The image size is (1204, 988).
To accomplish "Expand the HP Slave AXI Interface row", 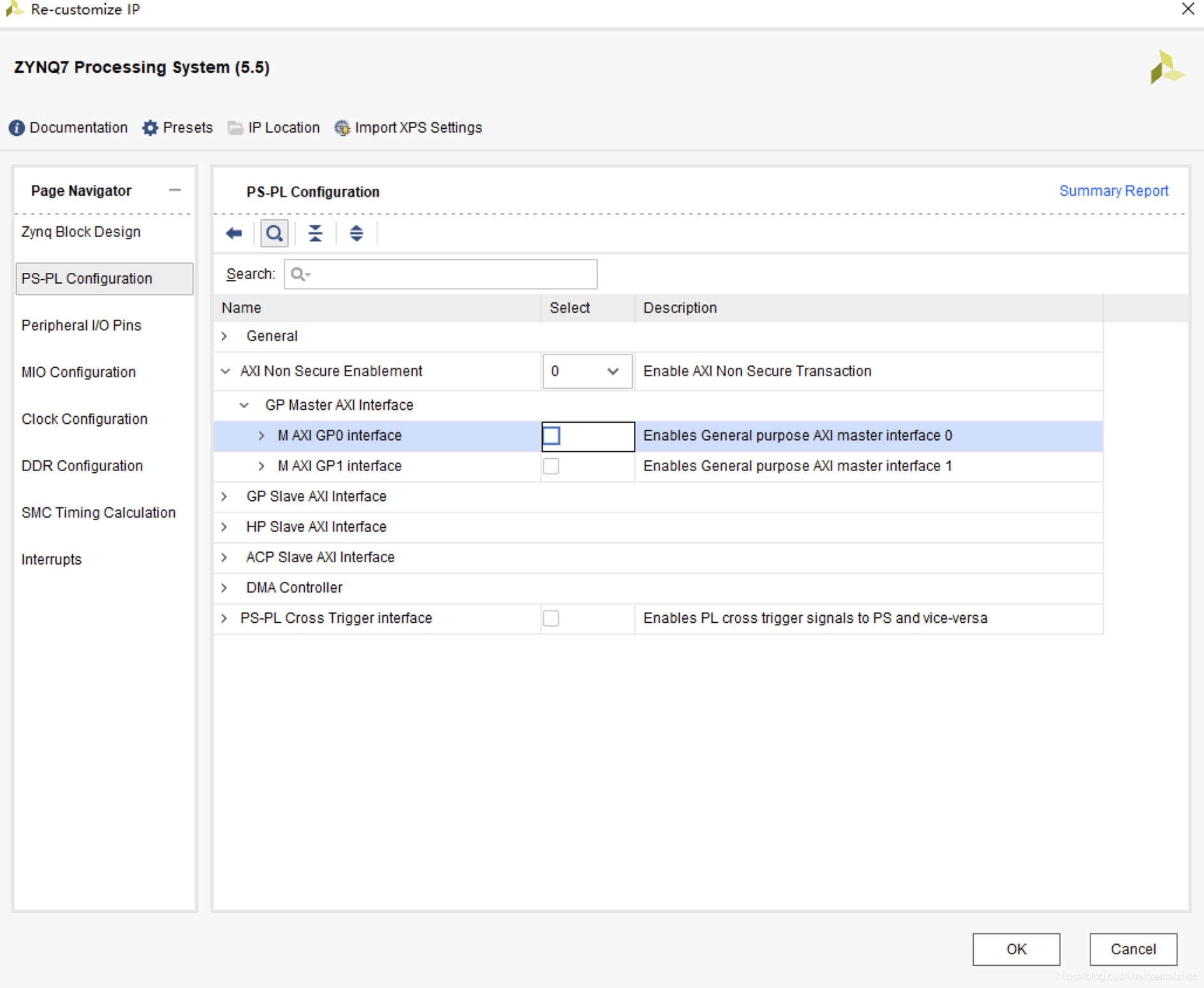I will click(224, 527).
